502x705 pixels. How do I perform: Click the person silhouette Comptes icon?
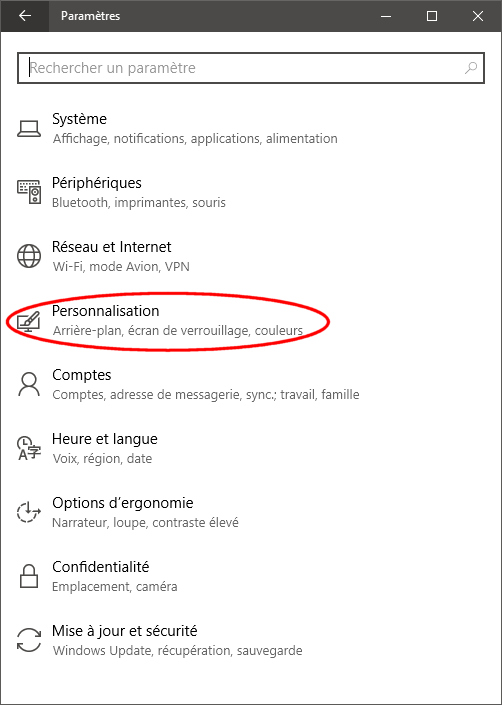[x=29, y=384]
